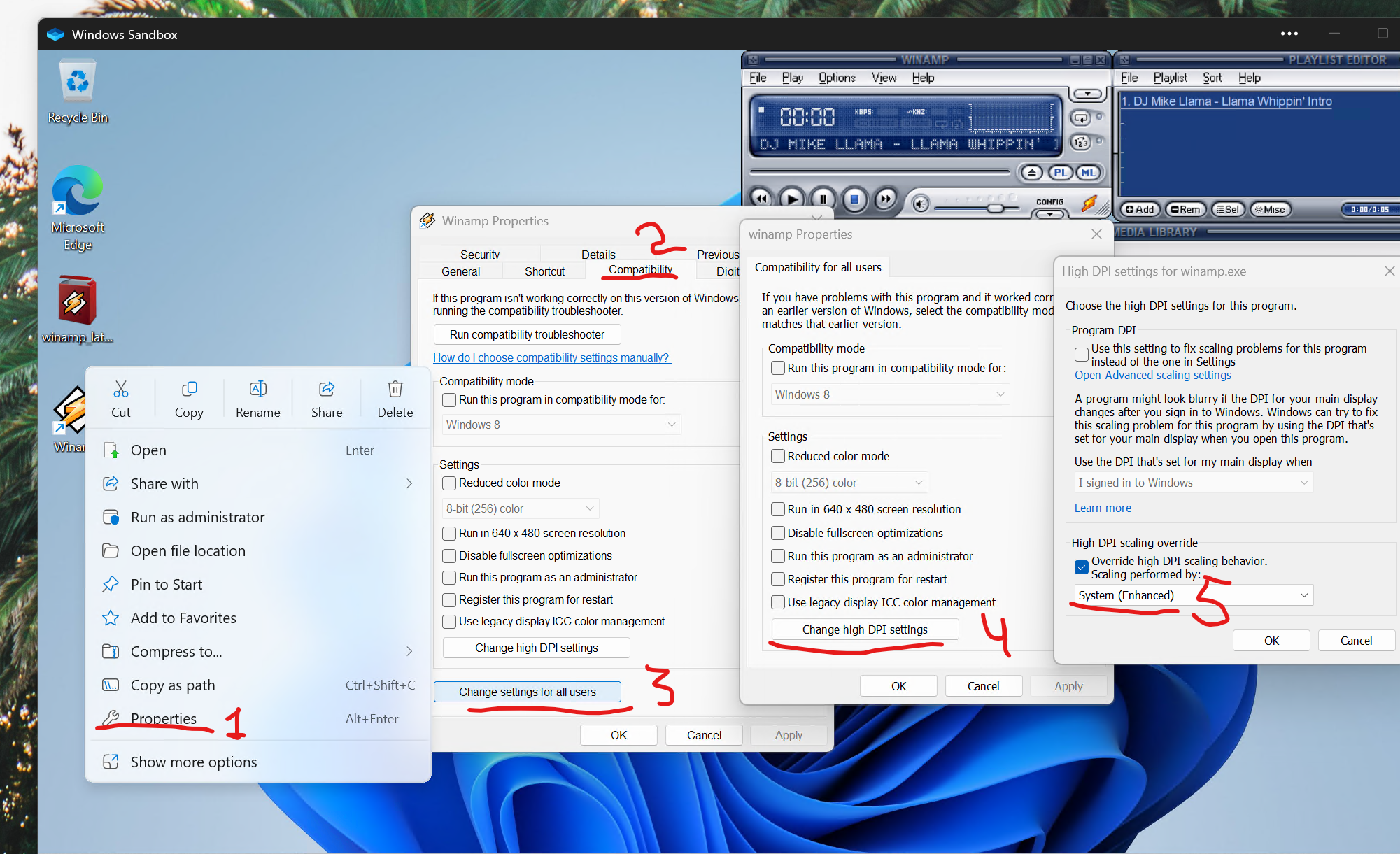This screenshot has height=854, width=1400.
Task: Check Reduced color mode in Winamp Properties
Action: pyautogui.click(x=450, y=483)
